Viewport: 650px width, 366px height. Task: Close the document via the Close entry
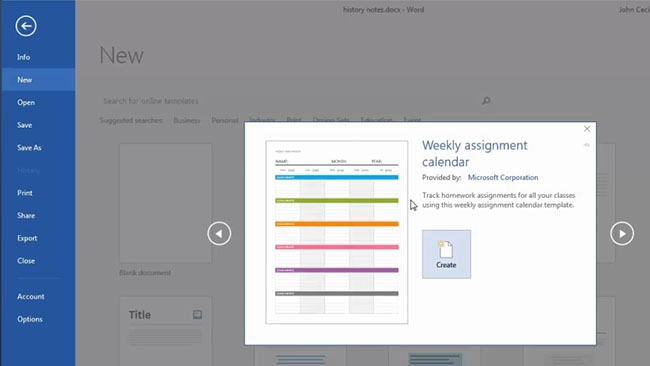pos(26,261)
